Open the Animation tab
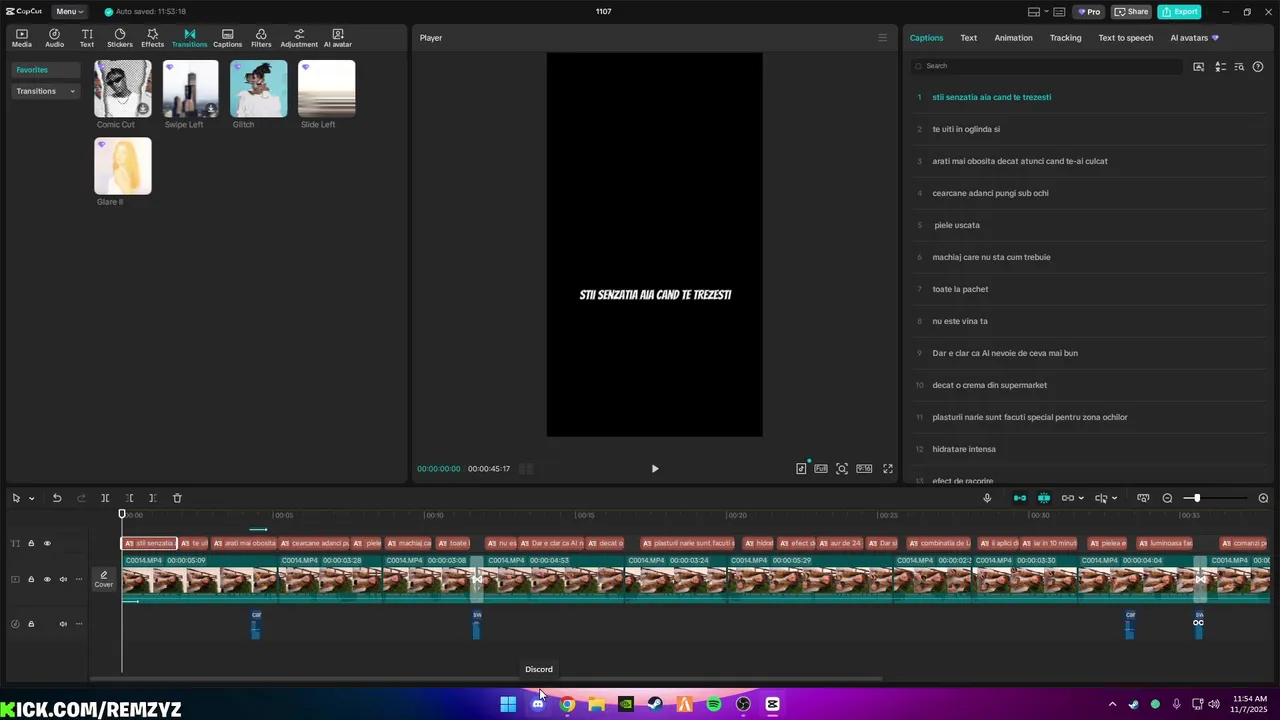This screenshot has width=1280, height=720. (x=1013, y=38)
